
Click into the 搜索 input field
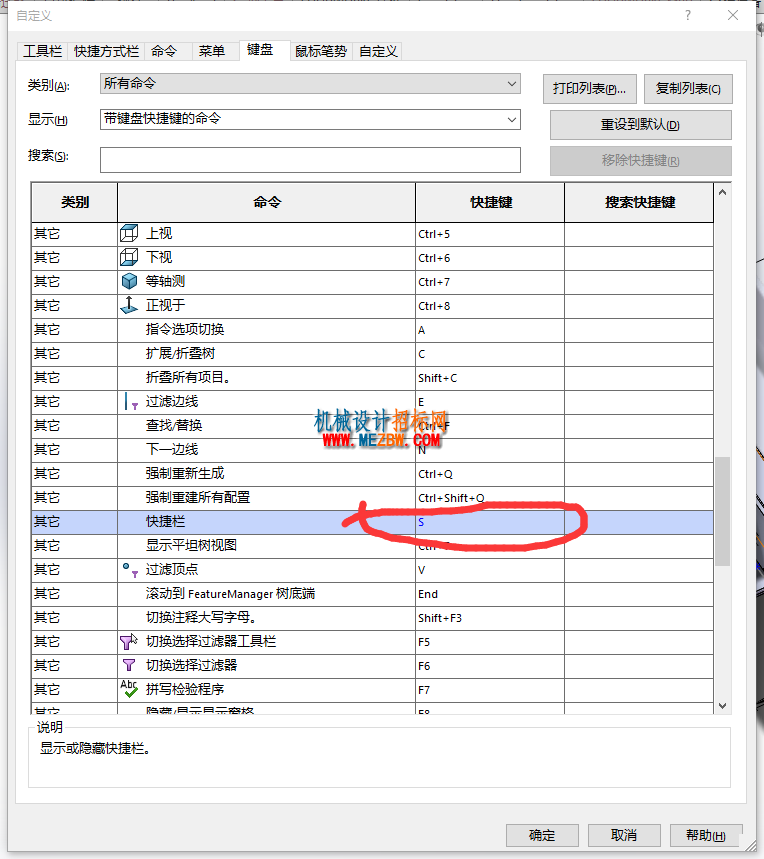click(310, 160)
